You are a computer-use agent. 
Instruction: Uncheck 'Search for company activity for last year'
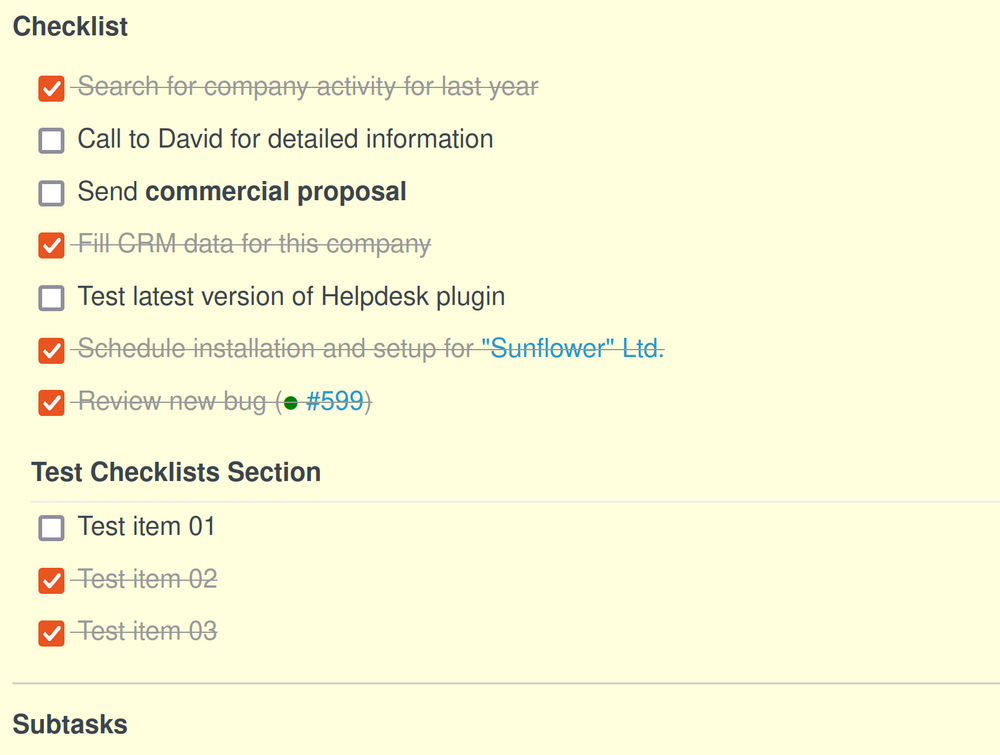(x=51, y=88)
